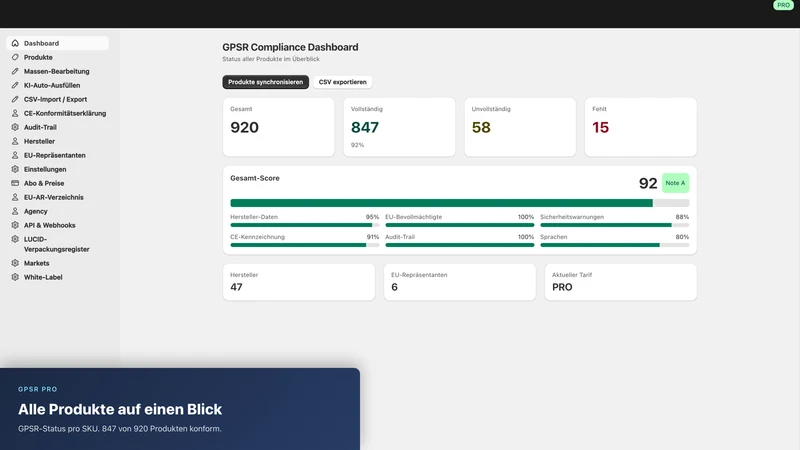Click the Einstellungen gear icon
This screenshot has height=450, width=800.
(x=15, y=169)
